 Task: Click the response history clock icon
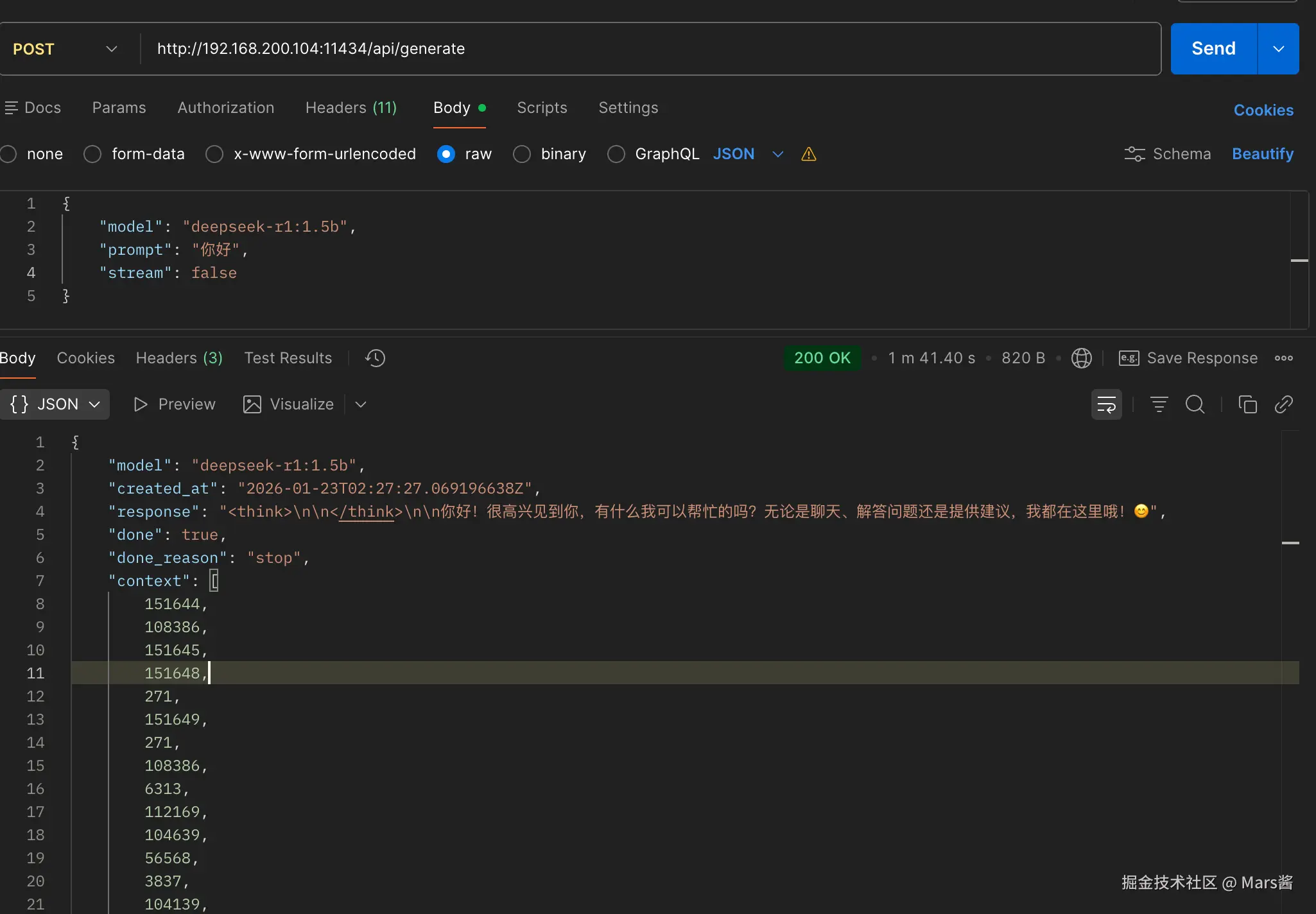pyautogui.click(x=375, y=358)
